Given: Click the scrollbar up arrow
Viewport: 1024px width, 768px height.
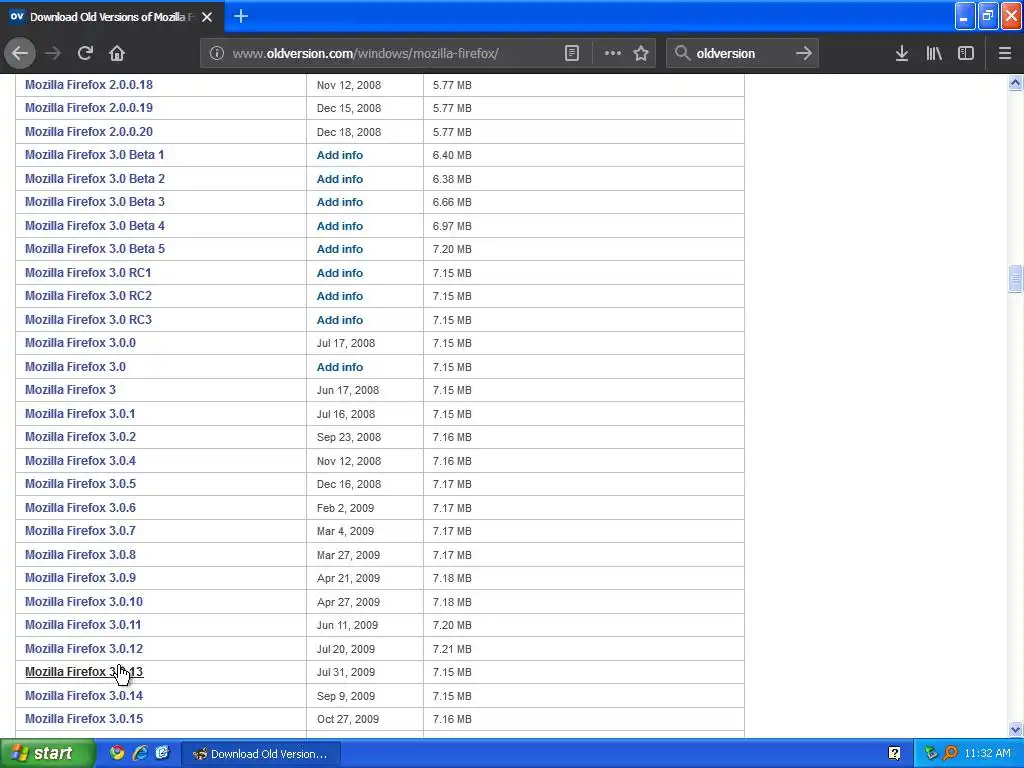Looking at the screenshot, I should click(x=1015, y=82).
